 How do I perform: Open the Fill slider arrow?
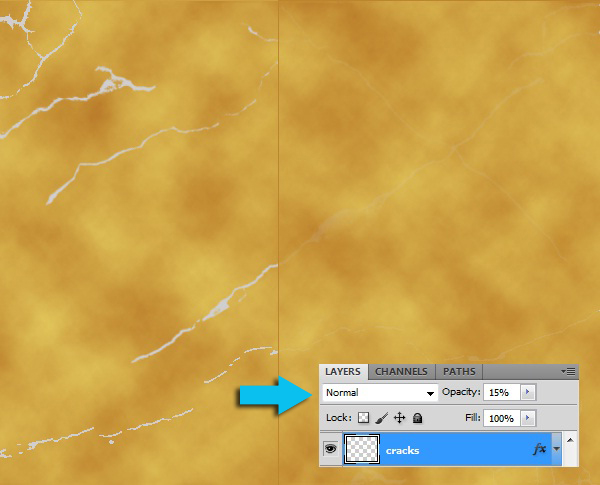coord(529,418)
